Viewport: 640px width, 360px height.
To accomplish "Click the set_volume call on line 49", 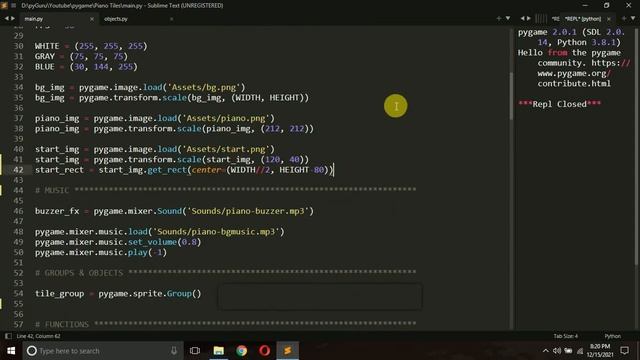I will [x=152, y=242].
